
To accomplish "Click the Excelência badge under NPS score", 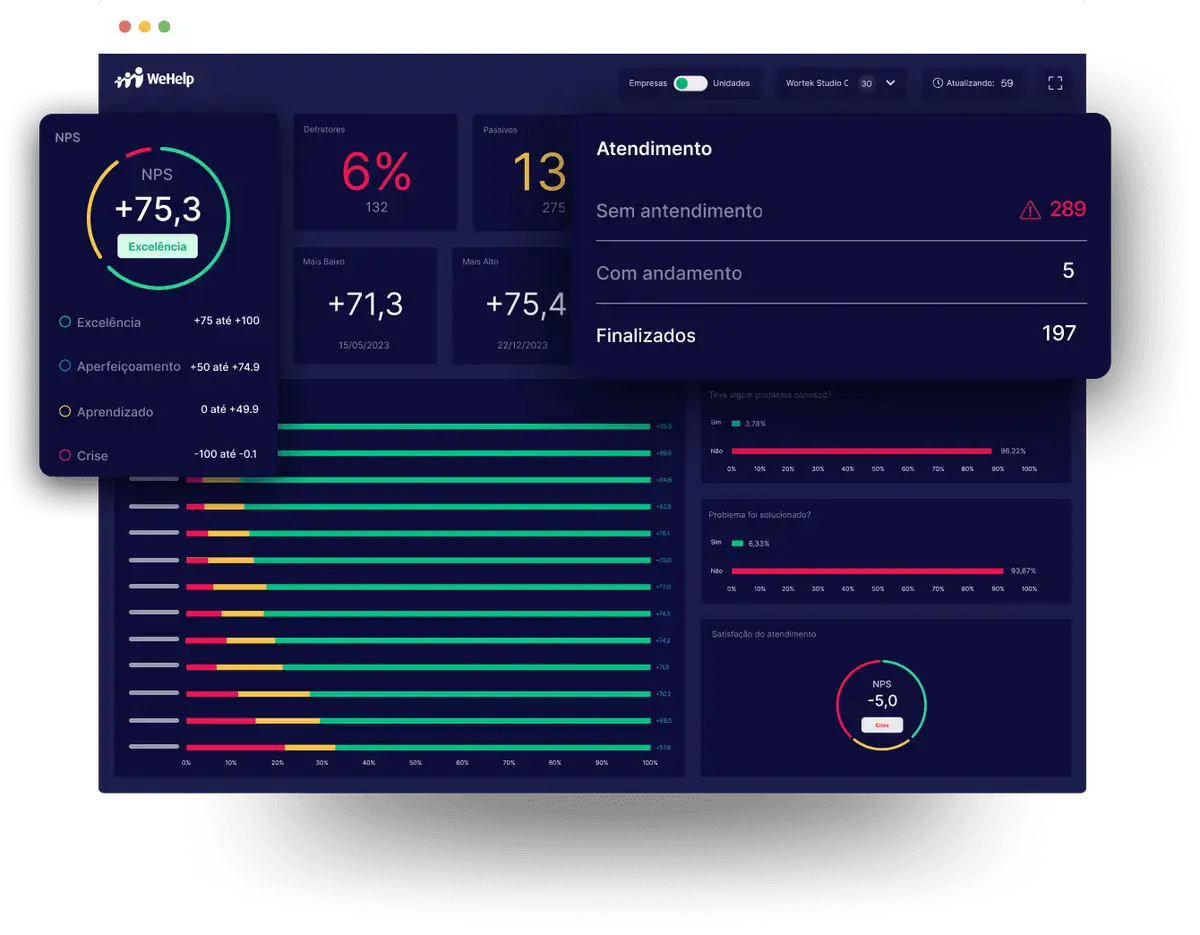I will tap(157, 245).
